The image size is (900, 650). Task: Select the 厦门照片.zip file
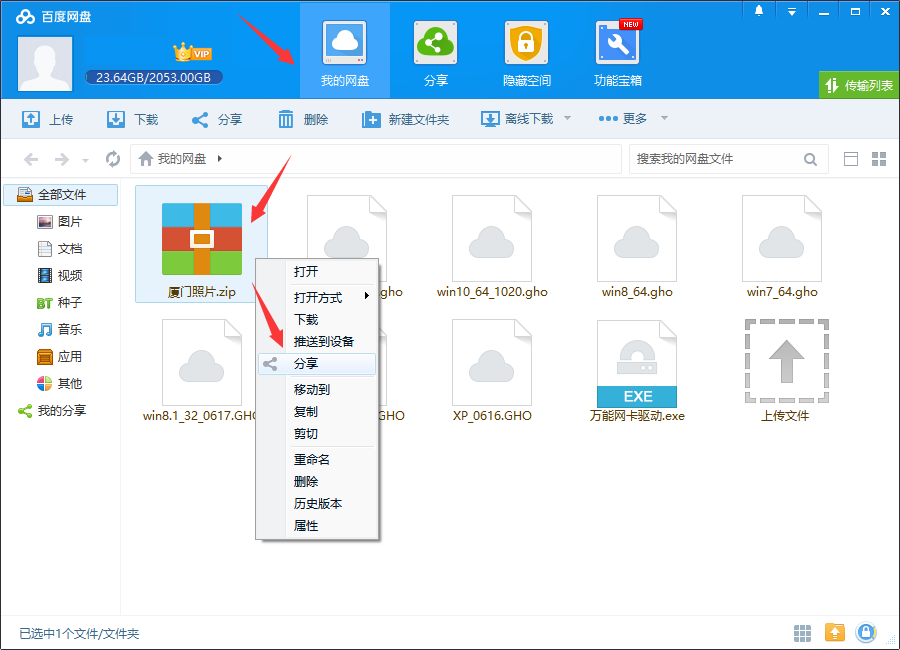[201, 244]
